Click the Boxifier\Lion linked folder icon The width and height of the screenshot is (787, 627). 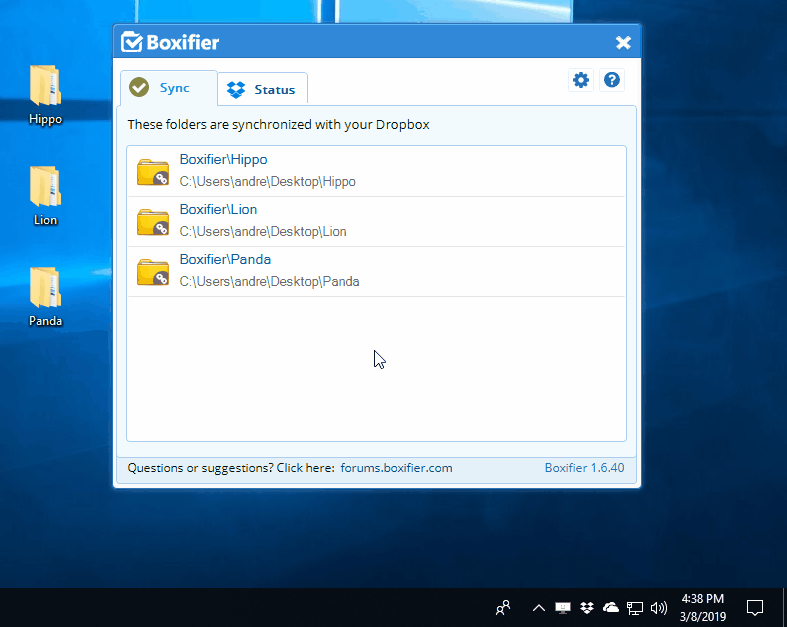tap(153, 221)
